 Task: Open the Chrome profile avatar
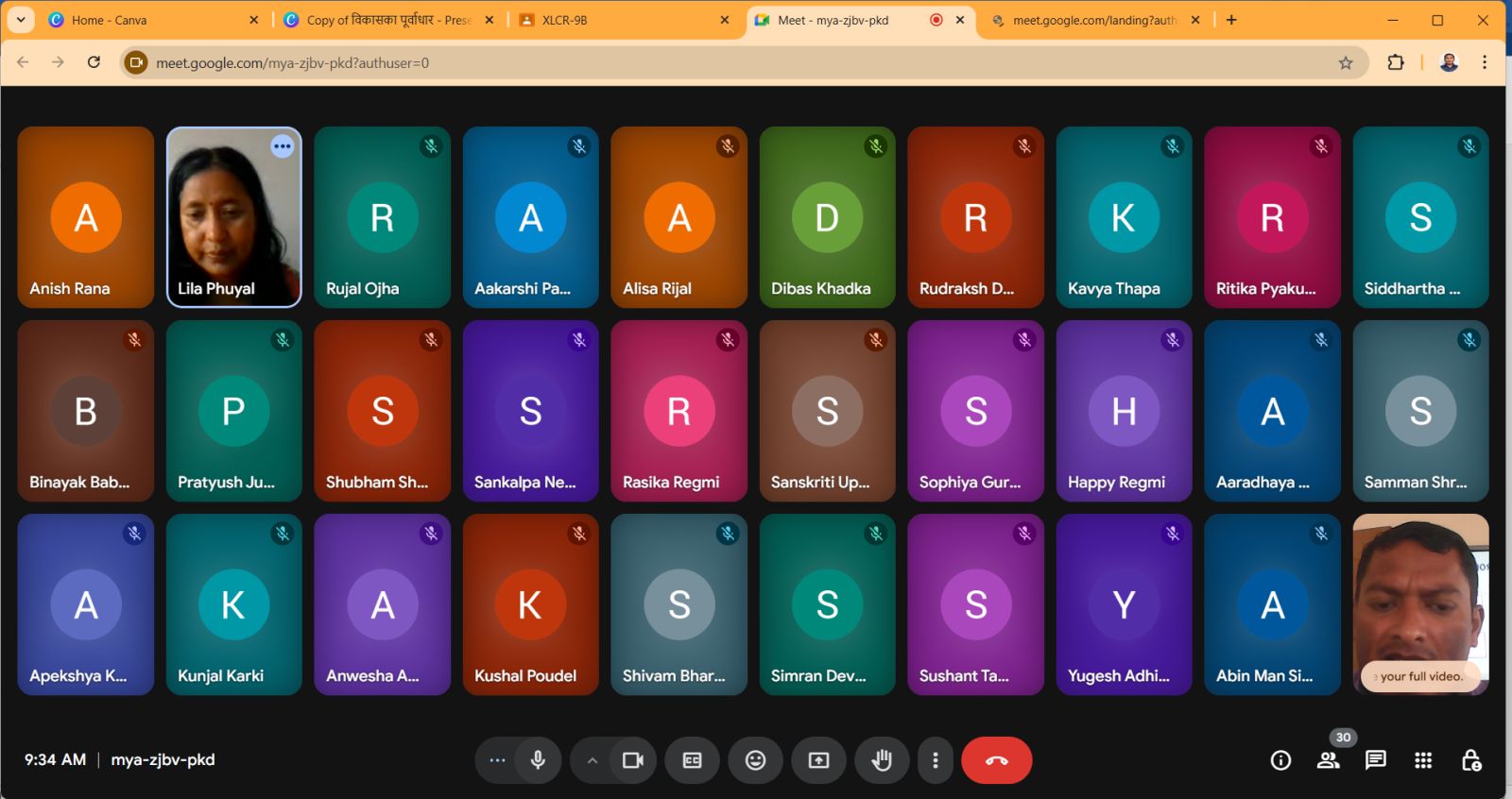(x=1449, y=62)
